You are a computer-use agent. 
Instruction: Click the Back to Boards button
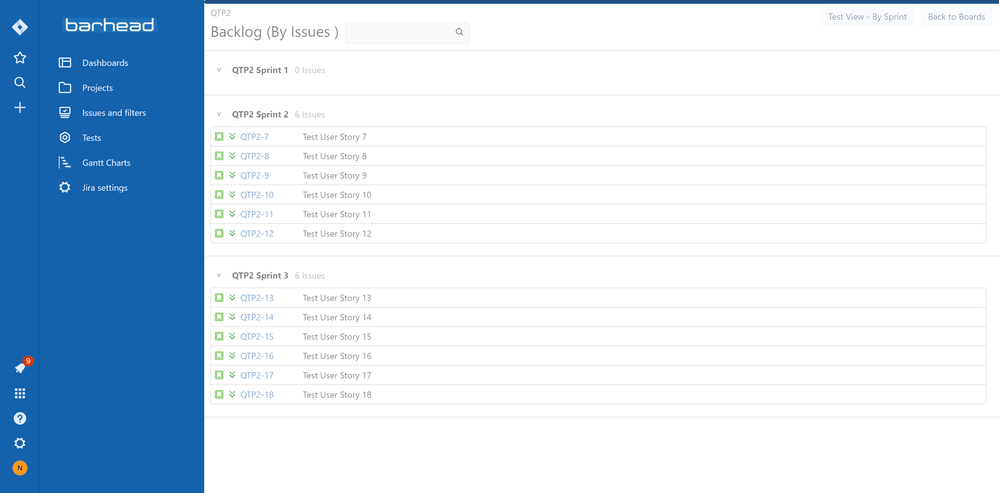956,17
